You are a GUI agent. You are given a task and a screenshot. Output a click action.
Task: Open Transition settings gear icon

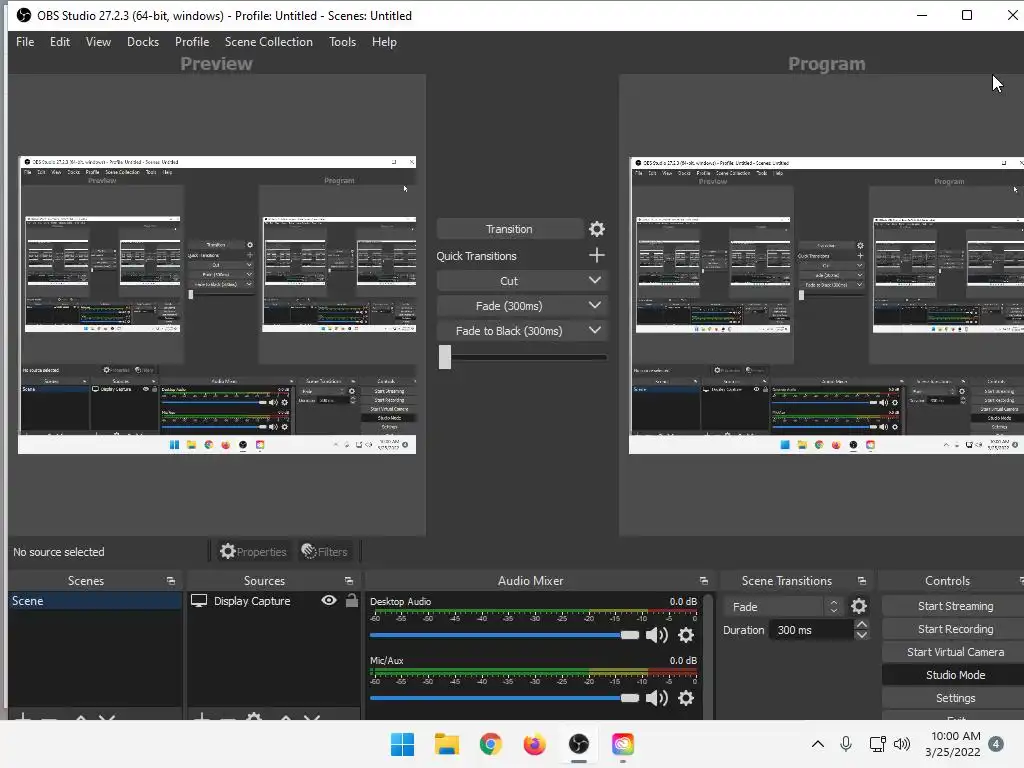[x=597, y=229]
